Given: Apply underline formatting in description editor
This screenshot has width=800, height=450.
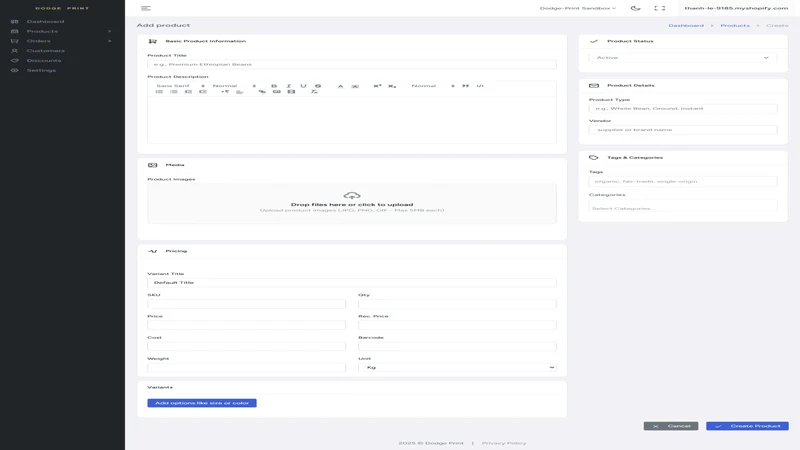Looking at the screenshot, I should (x=303, y=86).
